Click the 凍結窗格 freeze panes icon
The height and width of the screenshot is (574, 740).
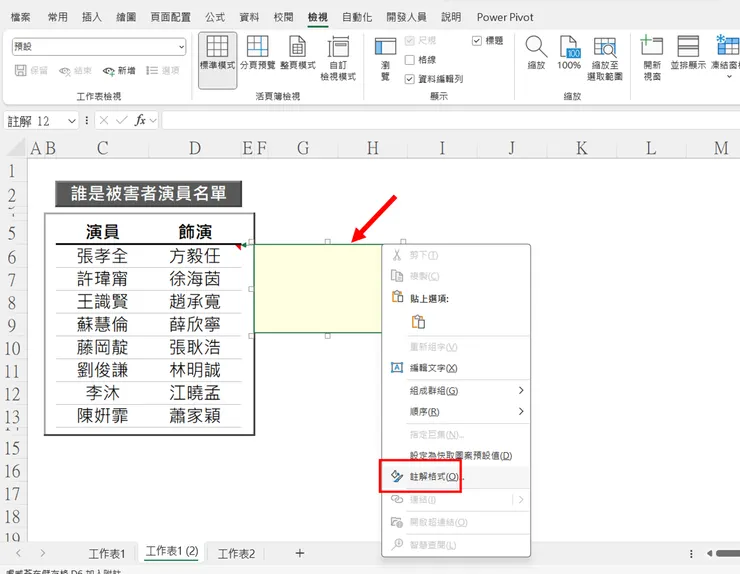click(x=728, y=46)
